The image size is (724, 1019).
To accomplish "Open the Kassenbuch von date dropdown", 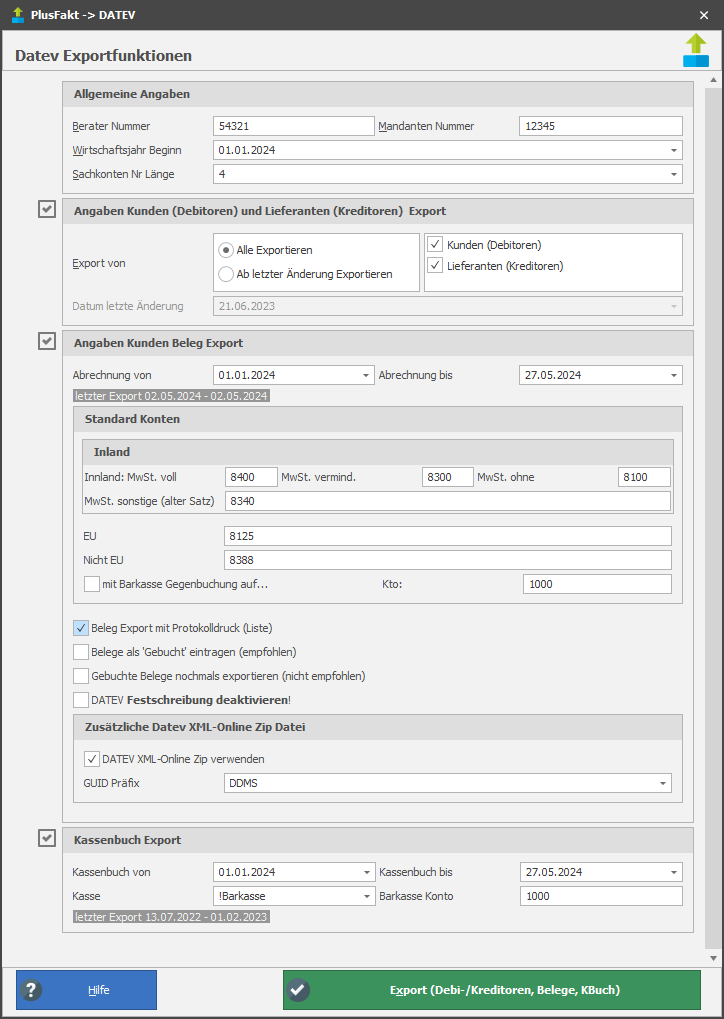I will [x=365, y=872].
